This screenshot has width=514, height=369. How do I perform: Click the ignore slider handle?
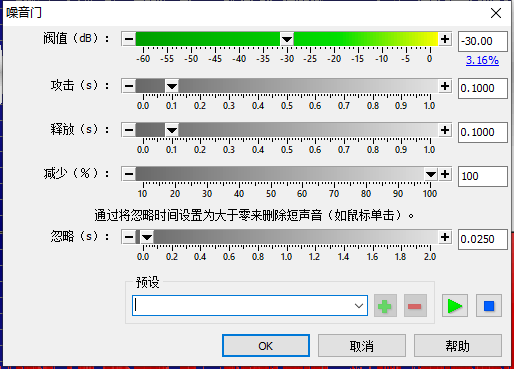pos(147,237)
